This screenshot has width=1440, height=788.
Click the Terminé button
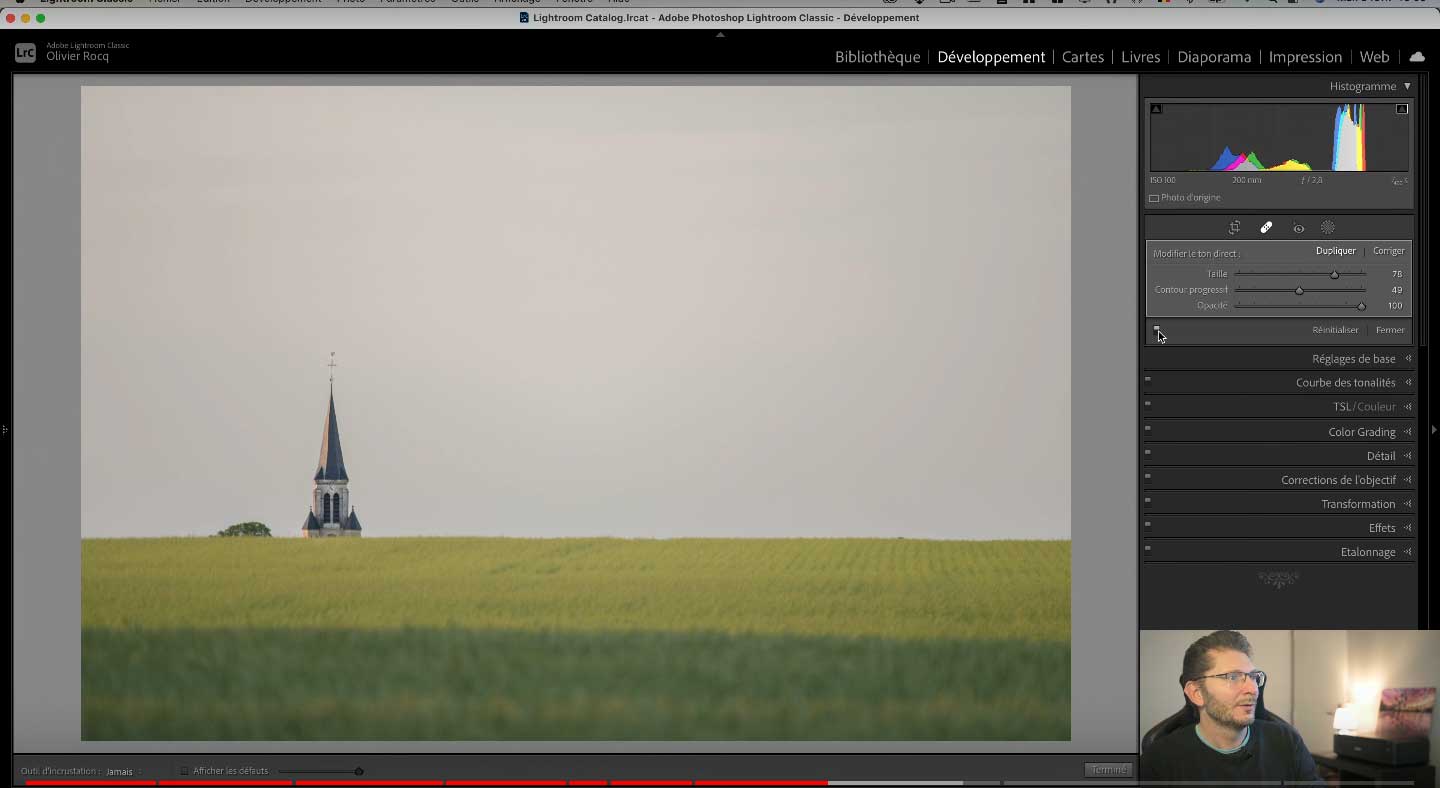pyautogui.click(x=1108, y=770)
